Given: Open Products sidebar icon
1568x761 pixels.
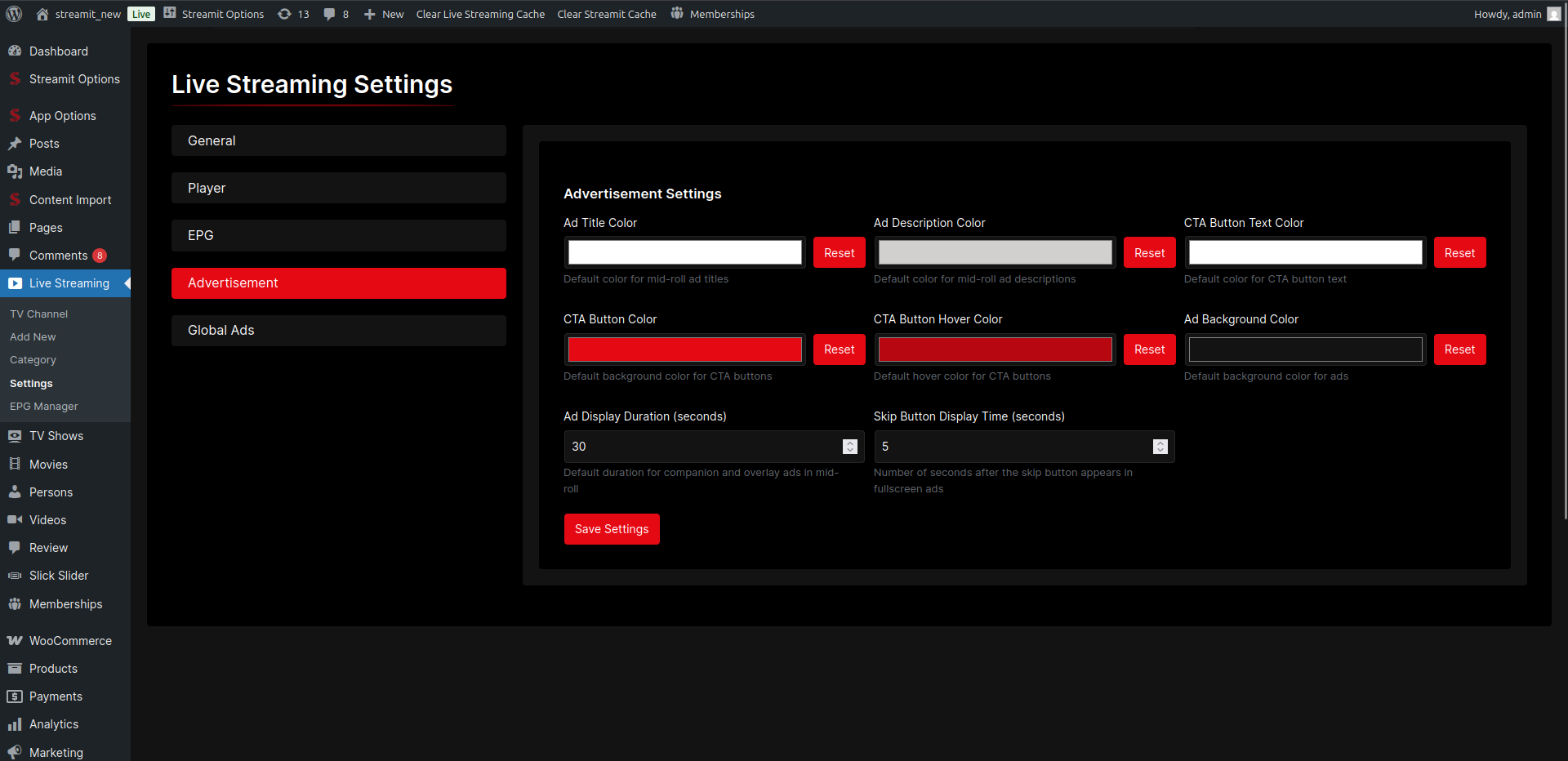Looking at the screenshot, I should coord(15,668).
